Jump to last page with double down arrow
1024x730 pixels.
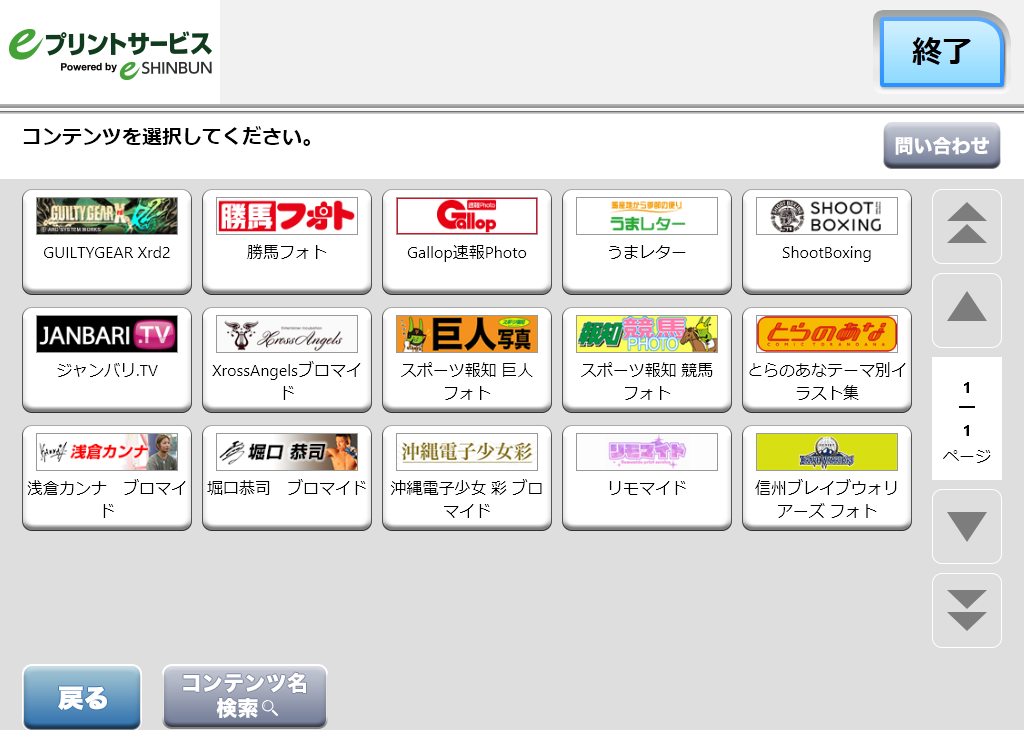click(967, 611)
